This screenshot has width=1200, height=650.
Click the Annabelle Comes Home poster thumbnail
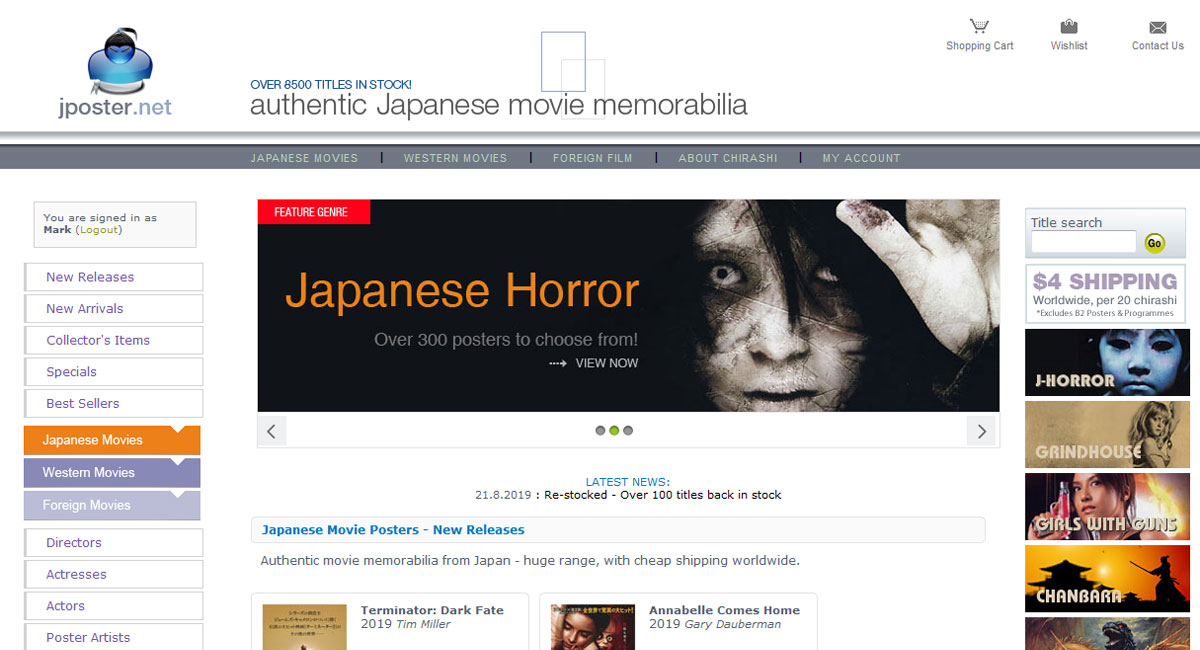coord(593,627)
